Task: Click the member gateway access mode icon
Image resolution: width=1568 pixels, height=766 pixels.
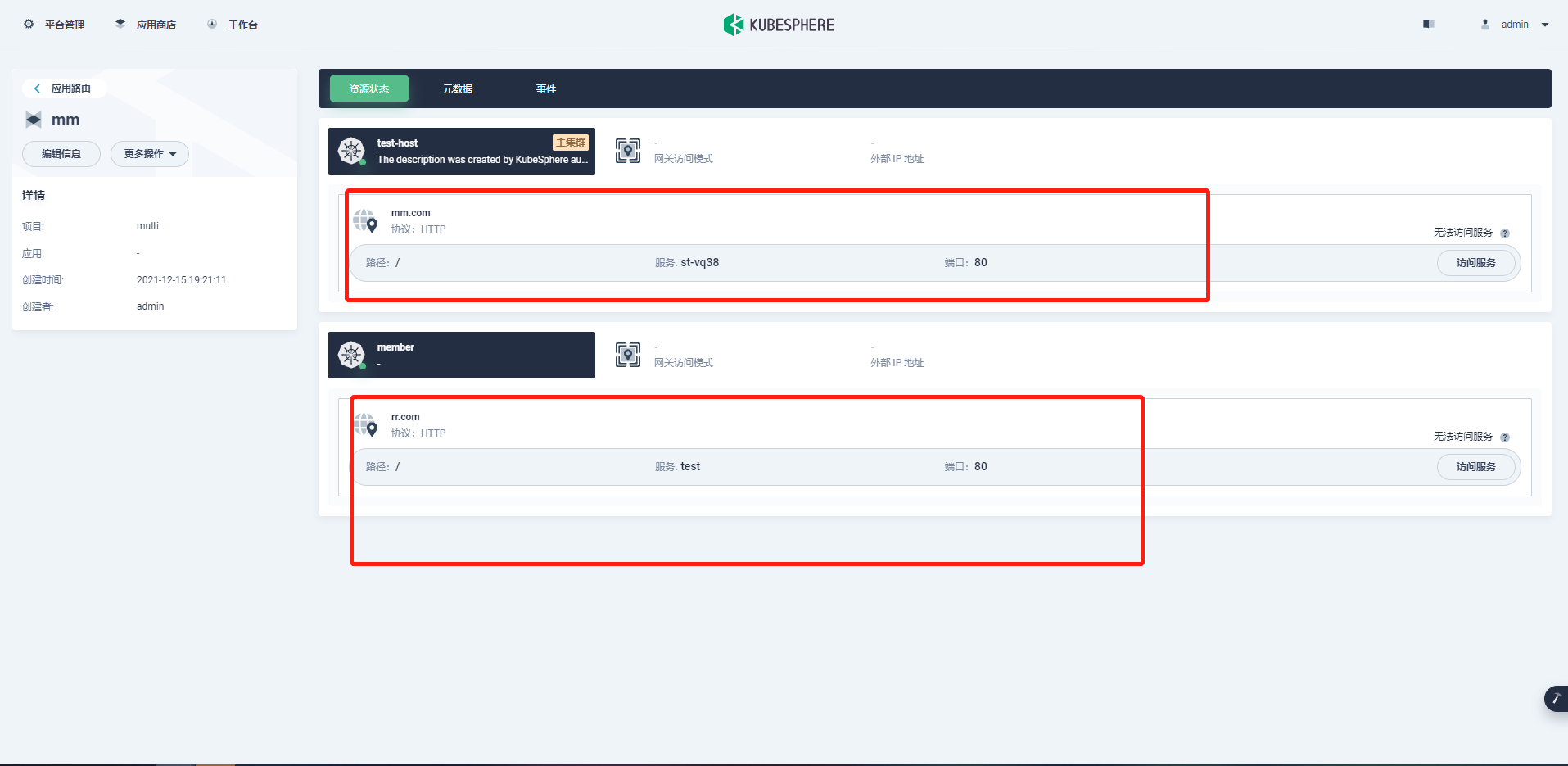Action: click(x=628, y=355)
